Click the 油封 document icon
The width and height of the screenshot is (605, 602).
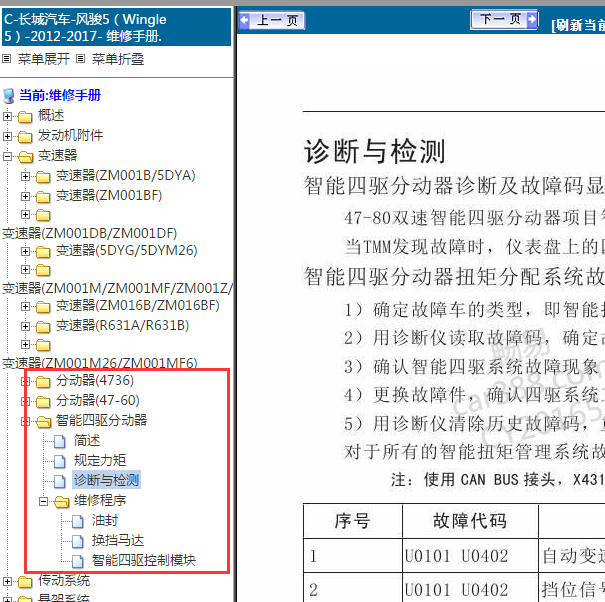(x=78, y=521)
